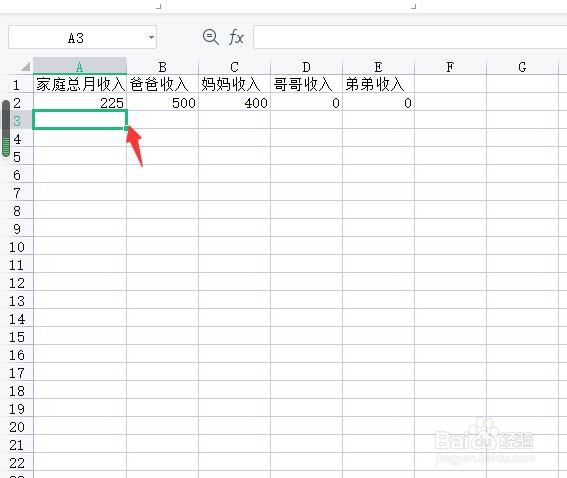Viewport: 567px width, 478px height.
Task: Select row 2 header
Action: click(17, 103)
